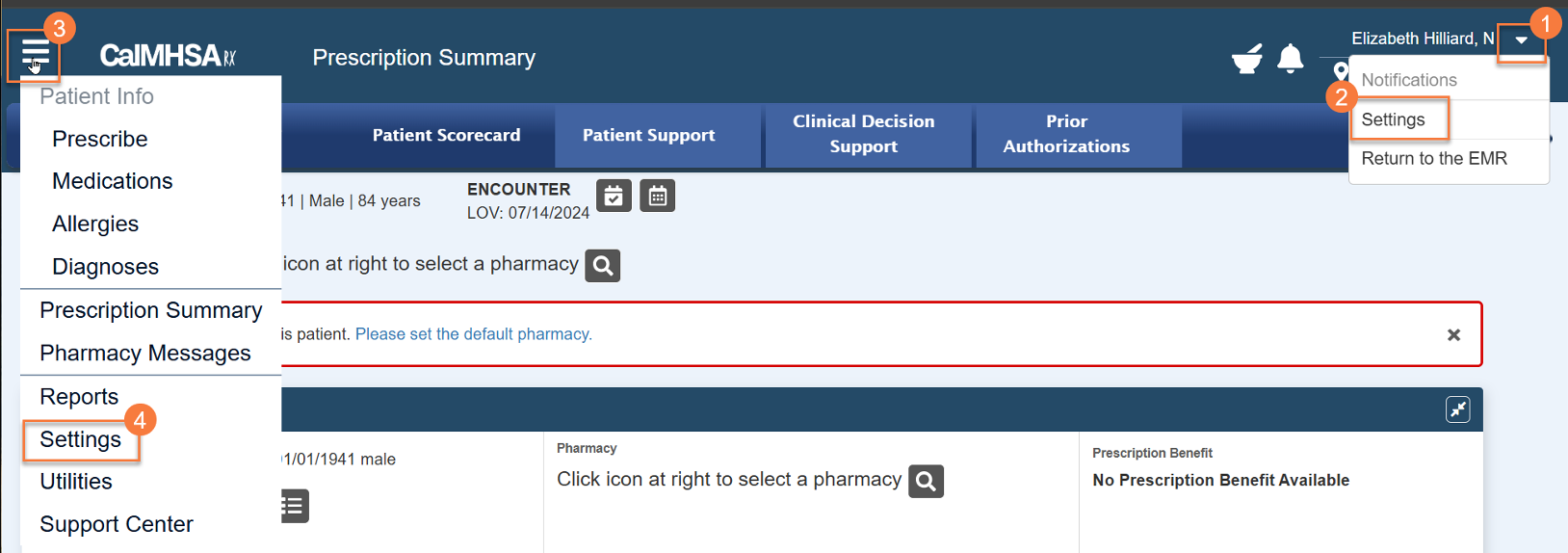1568x553 pixels.
Task: Dismiss the default pharmacy alert
Action: (1453, 334)
